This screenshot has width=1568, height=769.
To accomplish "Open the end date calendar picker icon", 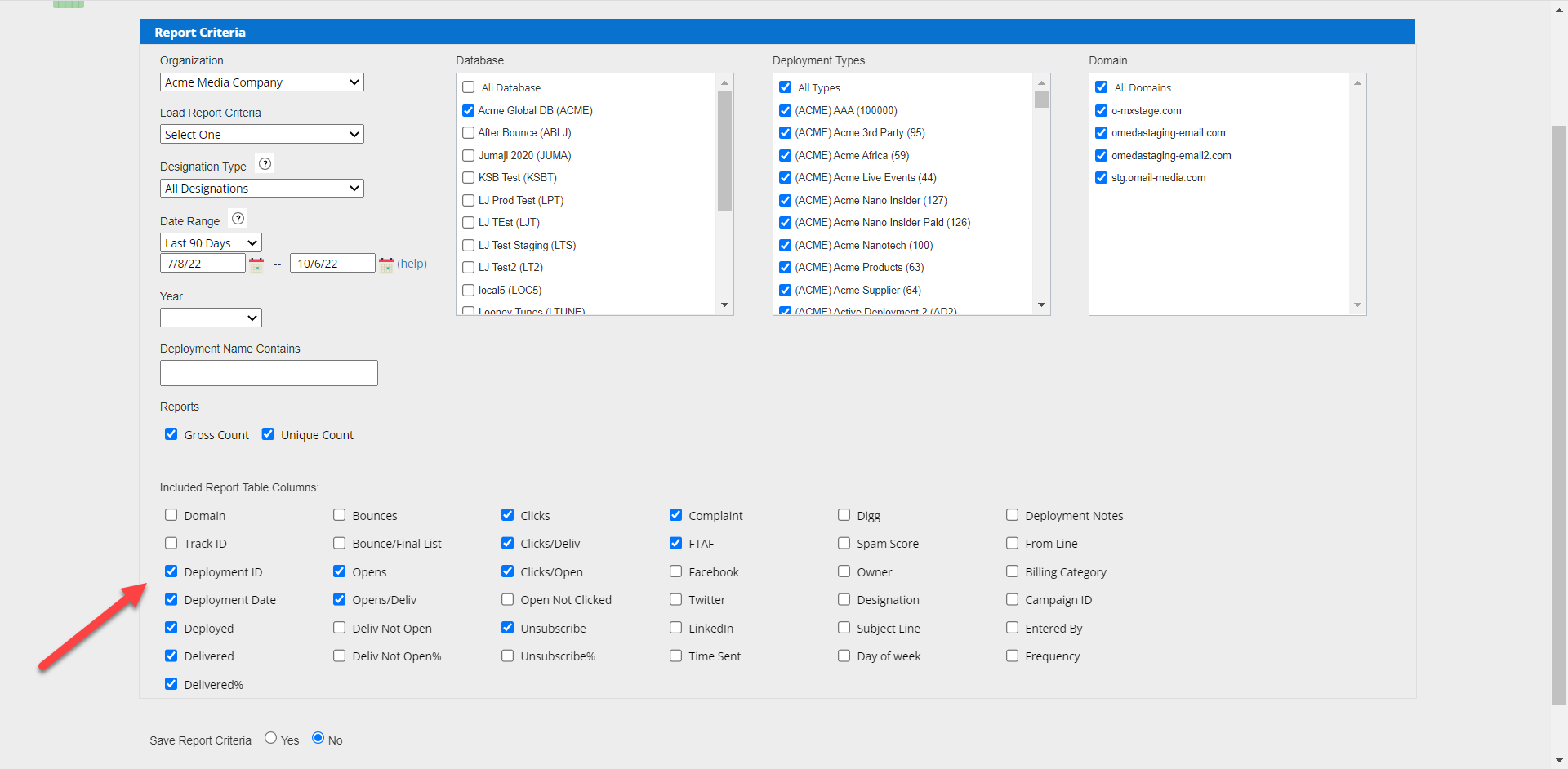I will tap(386, 264).
